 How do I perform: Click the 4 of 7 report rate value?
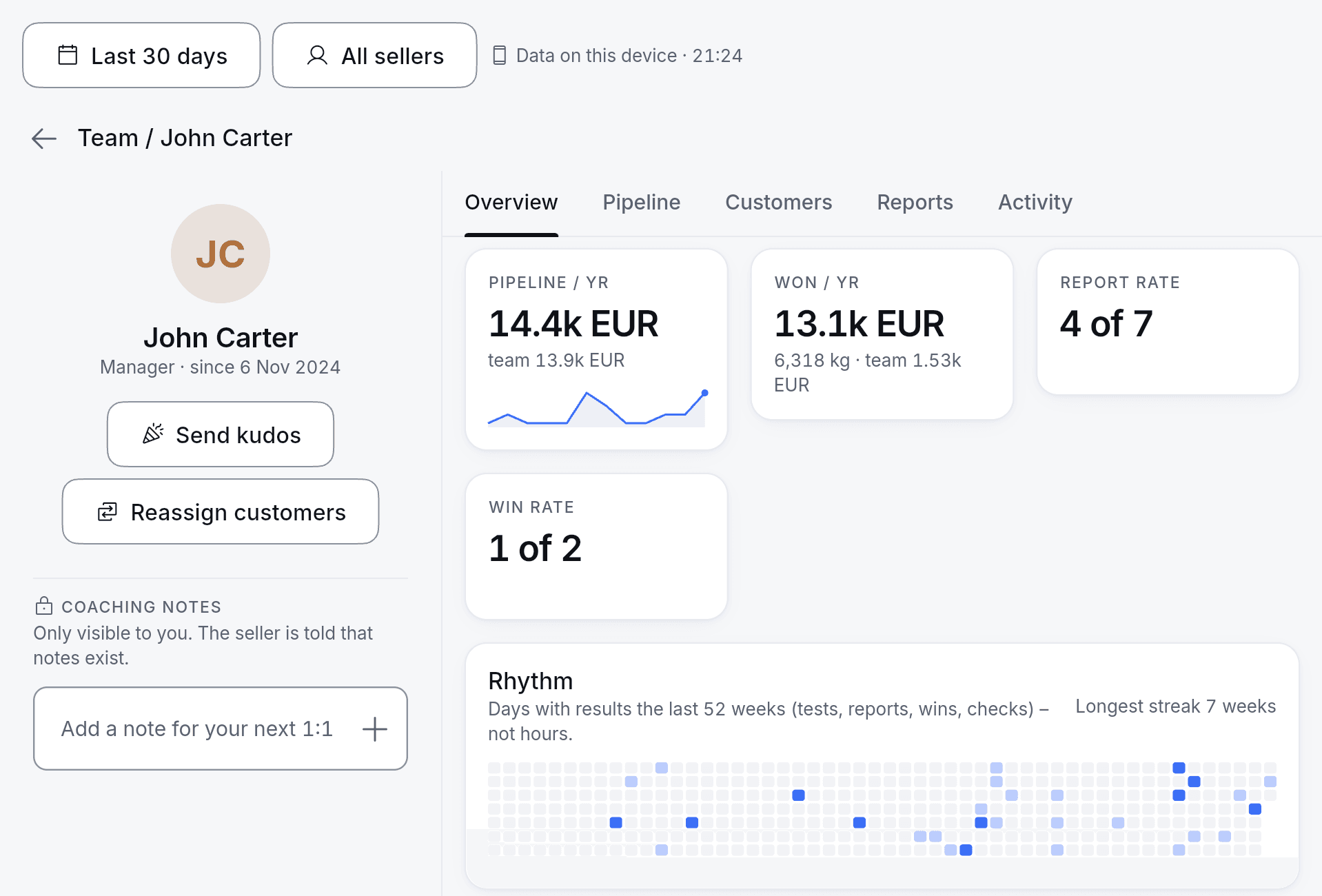click(x=1106, y=323)
